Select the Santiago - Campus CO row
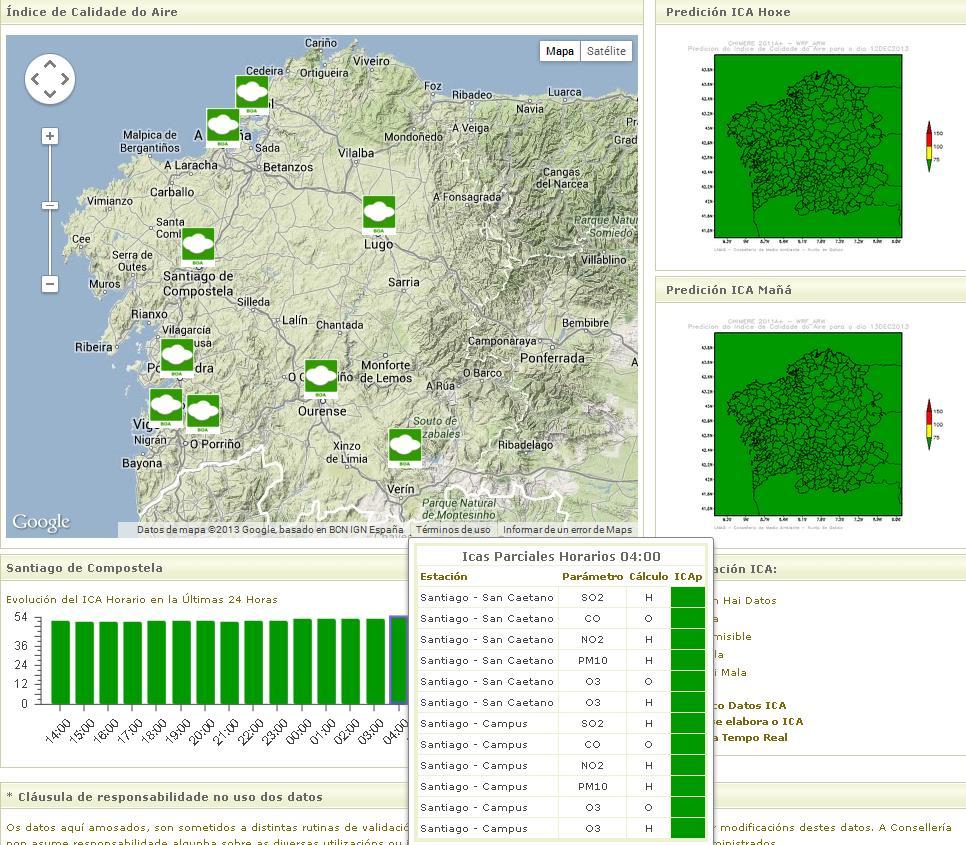This screenshot has width=966, height=845. 561,745
